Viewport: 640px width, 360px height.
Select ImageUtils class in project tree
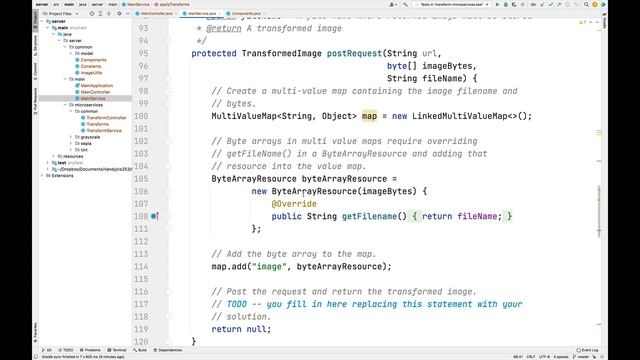(x=89, y=73)
